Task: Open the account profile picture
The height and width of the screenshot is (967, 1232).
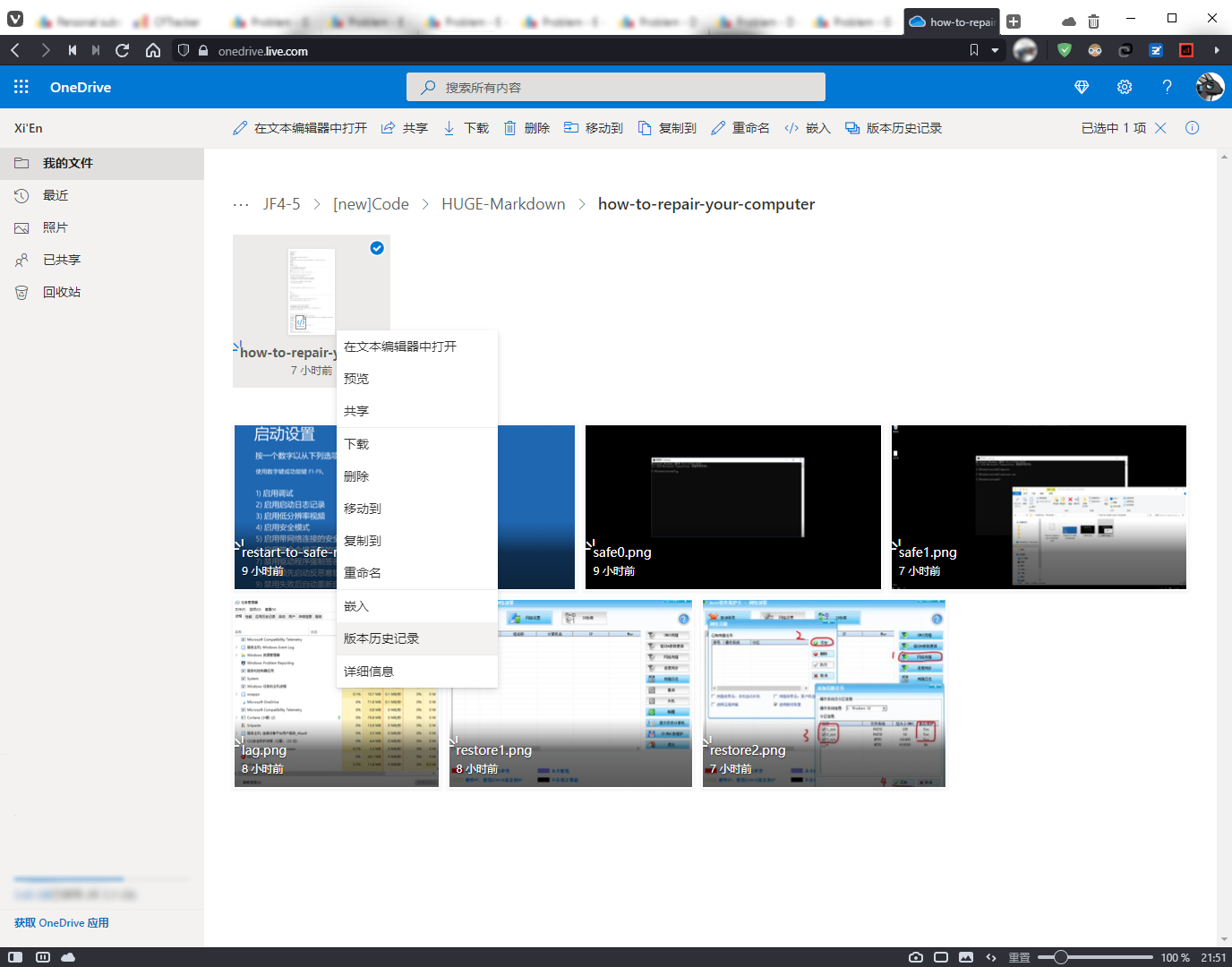Action: coord(1210,87)
